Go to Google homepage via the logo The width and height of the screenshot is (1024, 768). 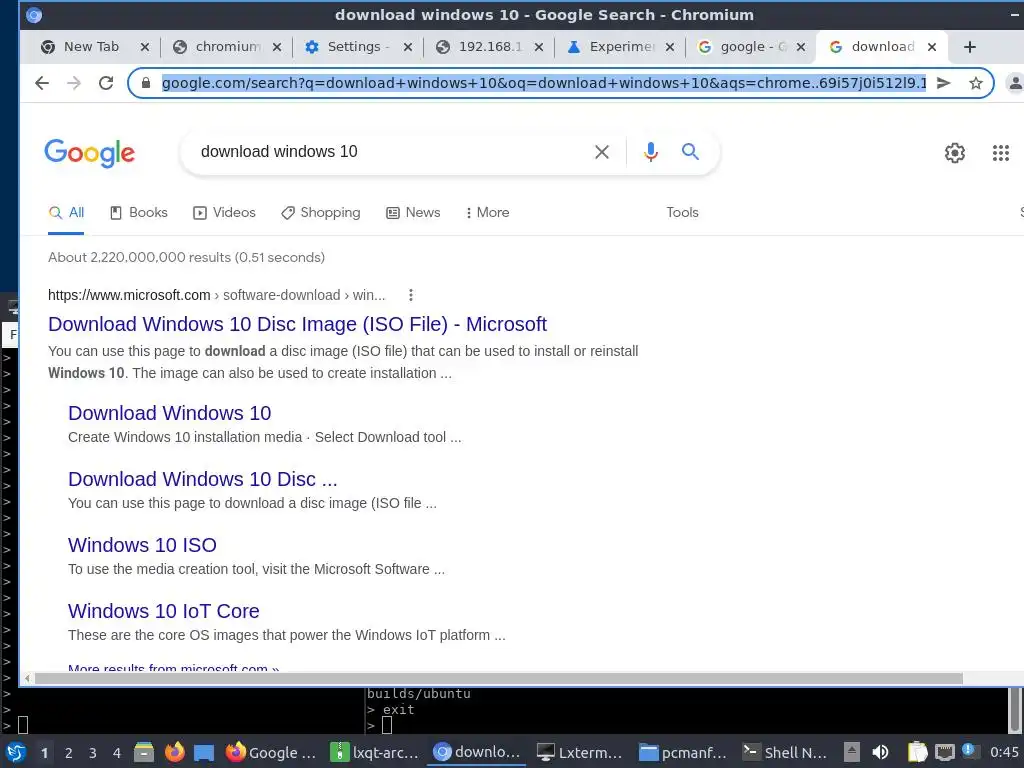tap(89, 153)
